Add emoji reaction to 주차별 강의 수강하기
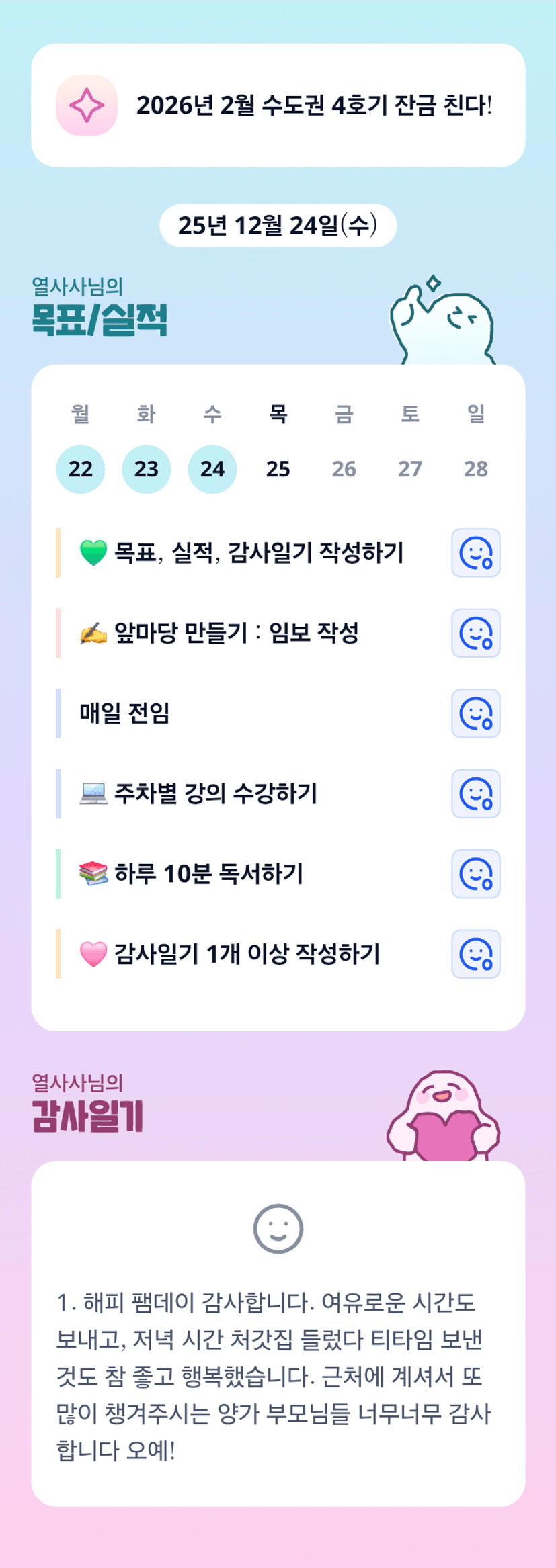Screen dimensions: 556x1568 click(x=475, y=793)
